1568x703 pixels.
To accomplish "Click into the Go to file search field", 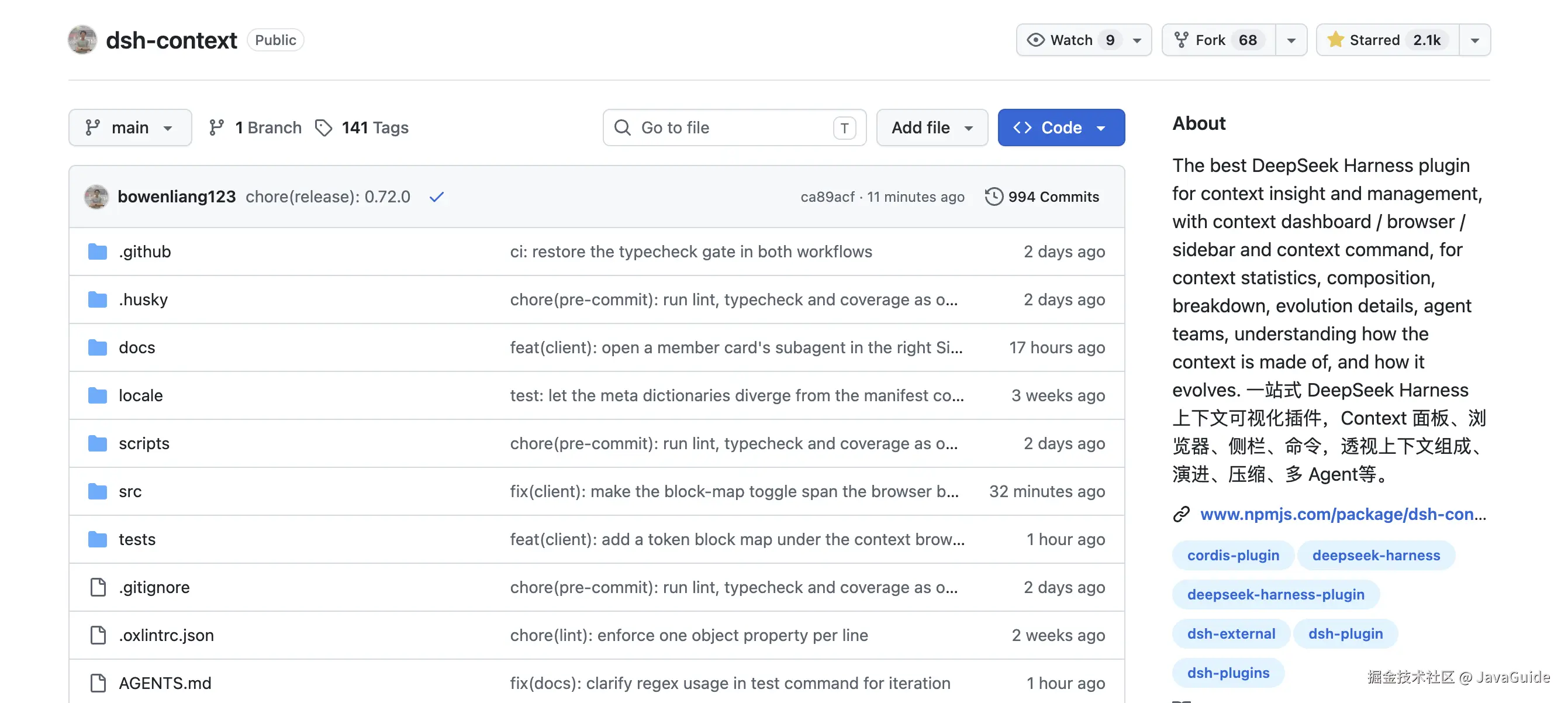I will [735, 128].
